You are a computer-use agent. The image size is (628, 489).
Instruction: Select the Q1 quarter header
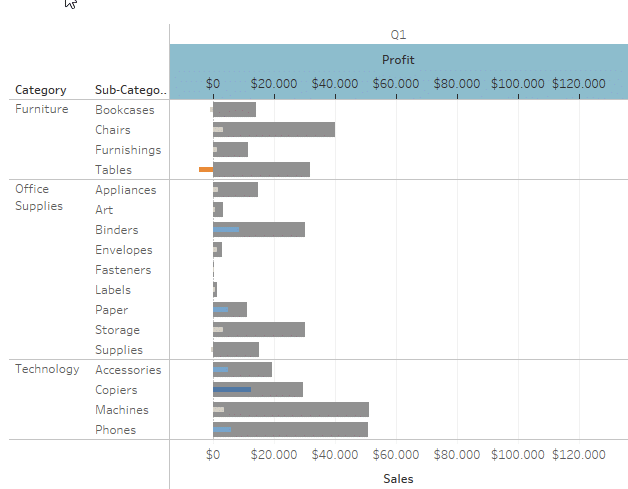[399, 35]
